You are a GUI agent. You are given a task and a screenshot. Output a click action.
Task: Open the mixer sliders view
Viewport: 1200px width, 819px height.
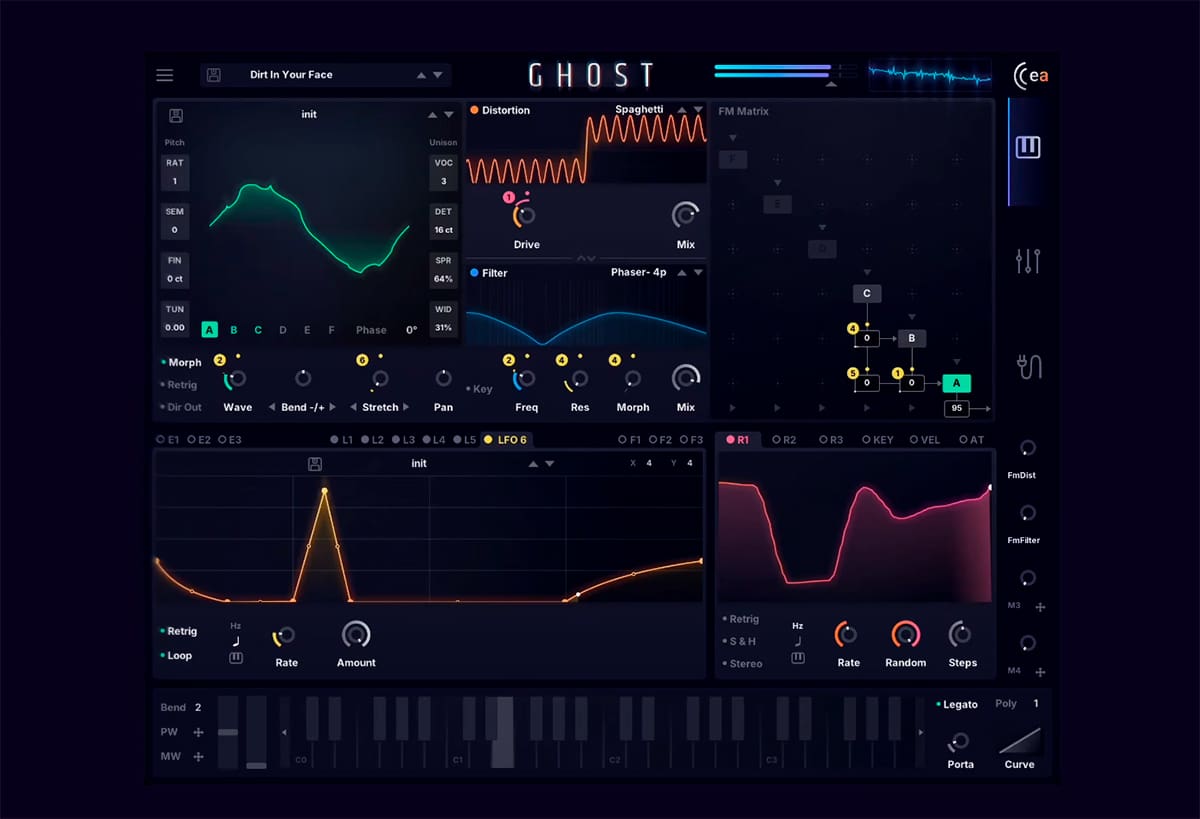point(1028,261)
